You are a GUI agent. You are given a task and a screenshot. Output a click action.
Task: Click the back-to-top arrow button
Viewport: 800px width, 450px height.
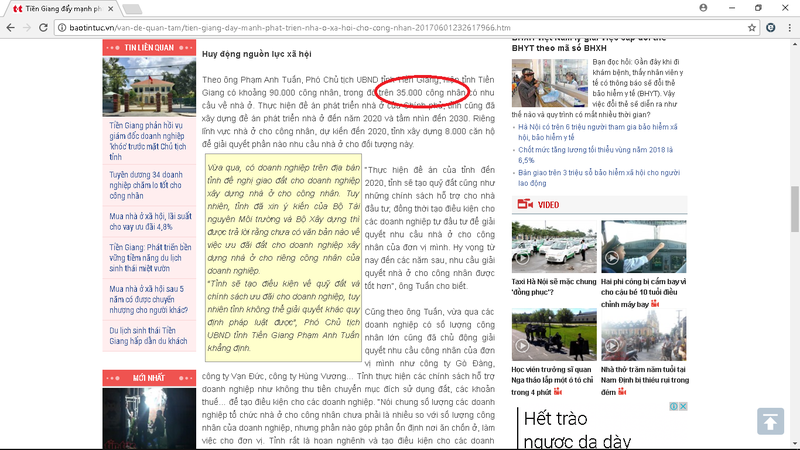tap(770, 421)
